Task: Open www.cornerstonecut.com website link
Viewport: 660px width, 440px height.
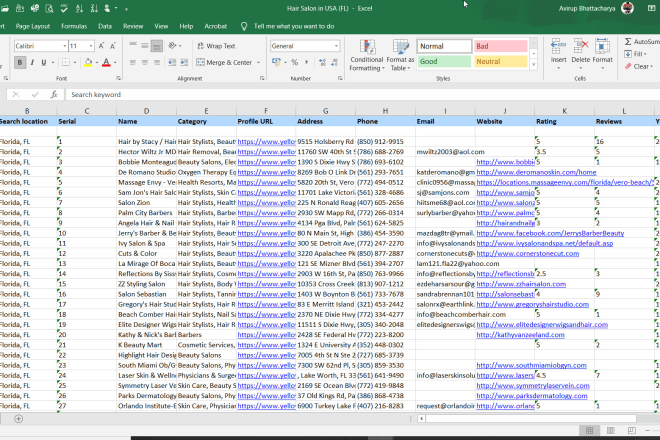Action: click(x=527, y=253)
